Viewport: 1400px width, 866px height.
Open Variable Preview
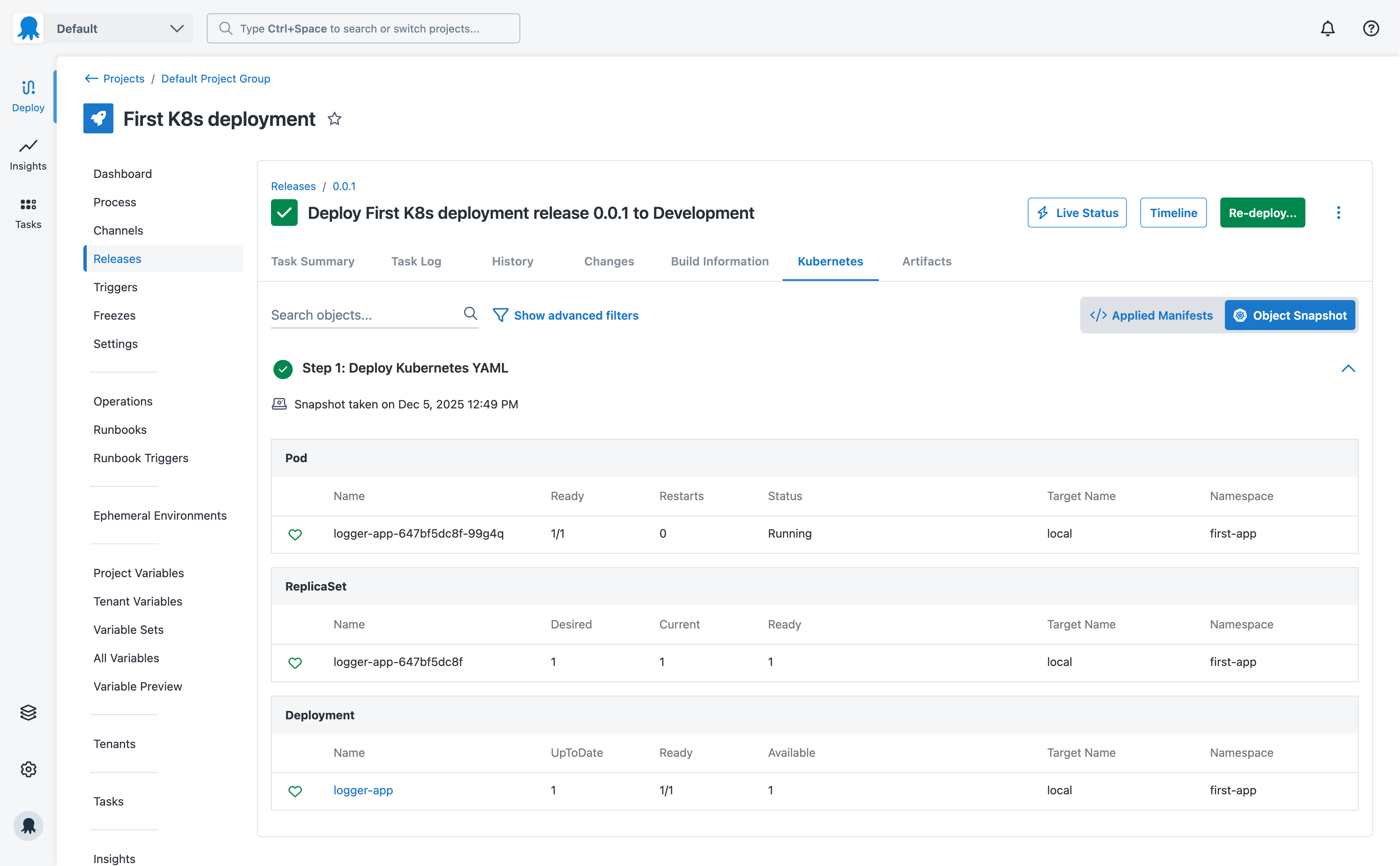tap(138, 686)
